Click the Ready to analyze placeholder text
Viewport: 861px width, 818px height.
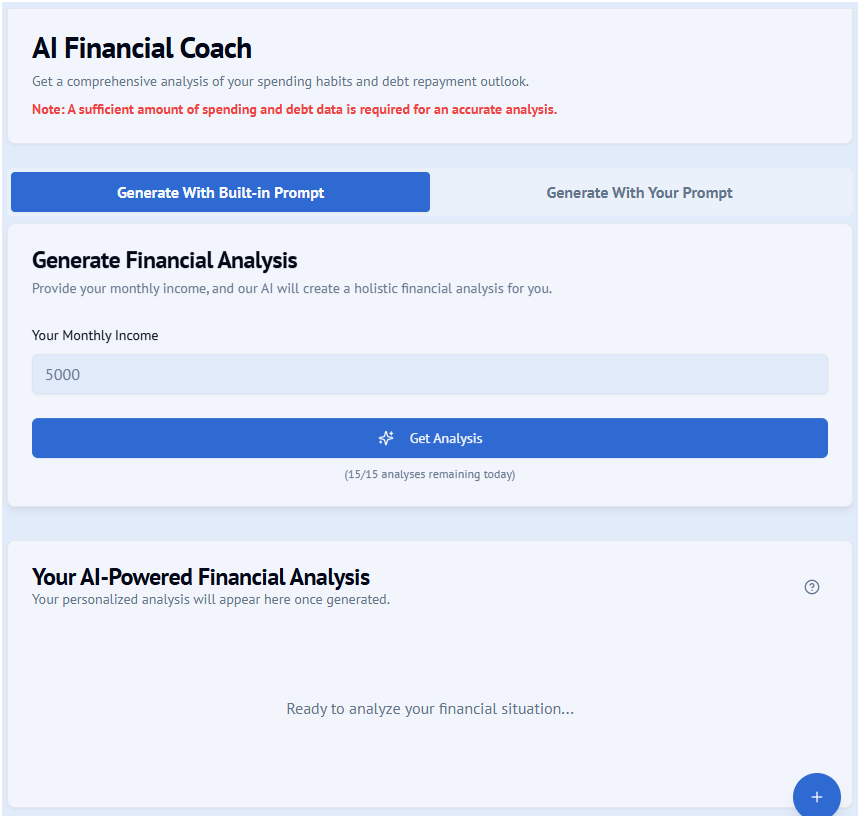coord(430,709)
